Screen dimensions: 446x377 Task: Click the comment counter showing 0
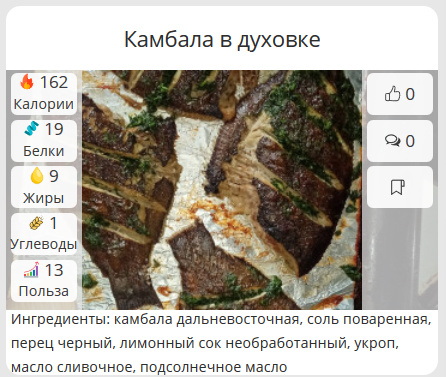point(410,141)
